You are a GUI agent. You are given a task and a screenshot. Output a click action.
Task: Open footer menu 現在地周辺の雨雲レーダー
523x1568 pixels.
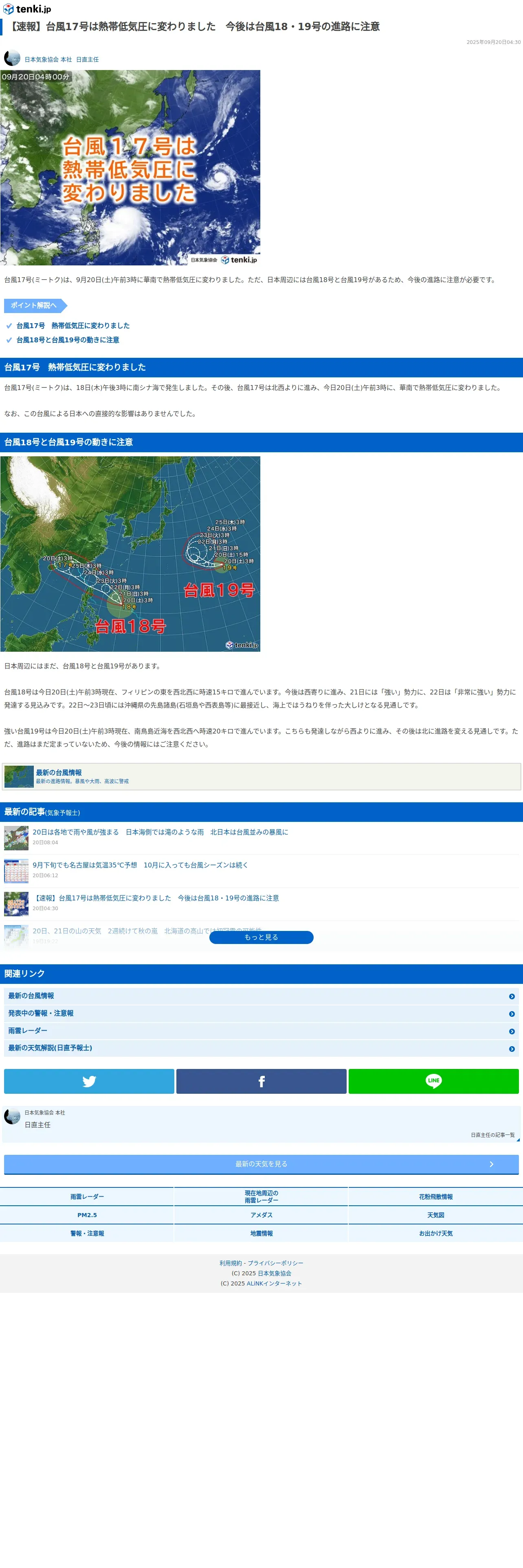point(261,1197)
